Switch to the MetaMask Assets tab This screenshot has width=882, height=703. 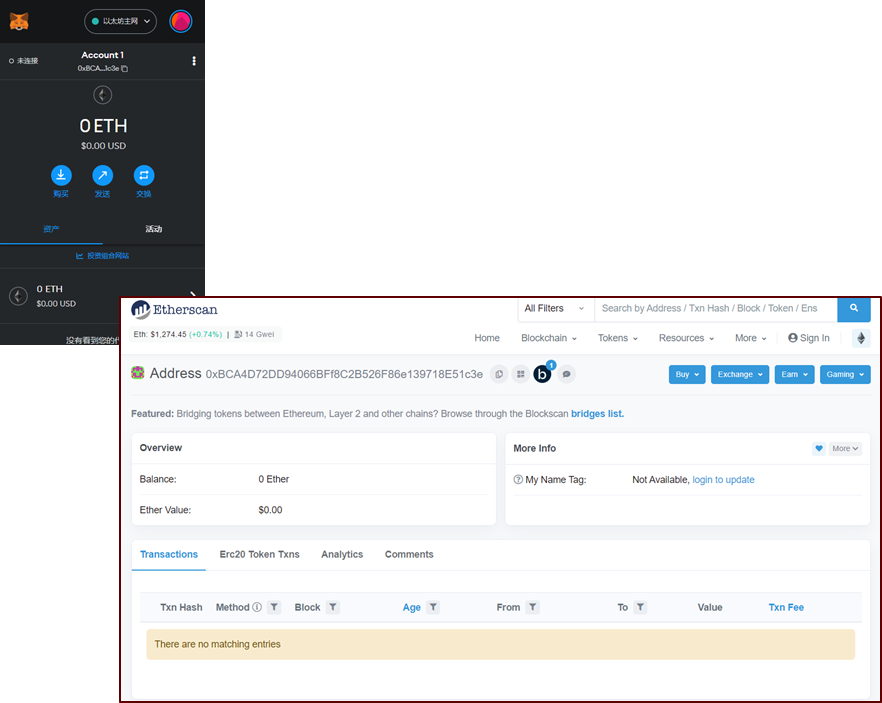point(51,229)
